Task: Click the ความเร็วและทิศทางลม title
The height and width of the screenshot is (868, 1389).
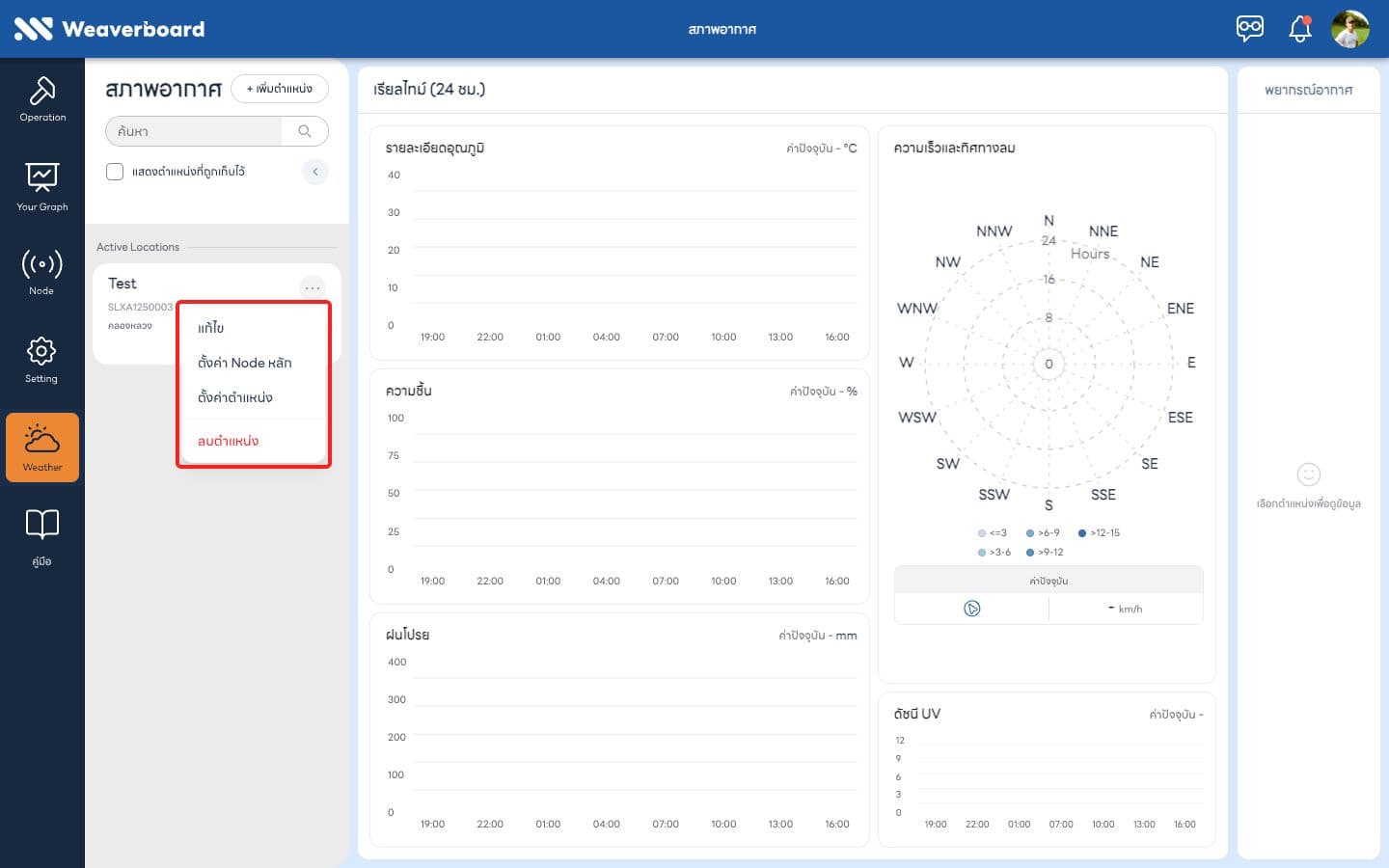Action: pos(955,149)
